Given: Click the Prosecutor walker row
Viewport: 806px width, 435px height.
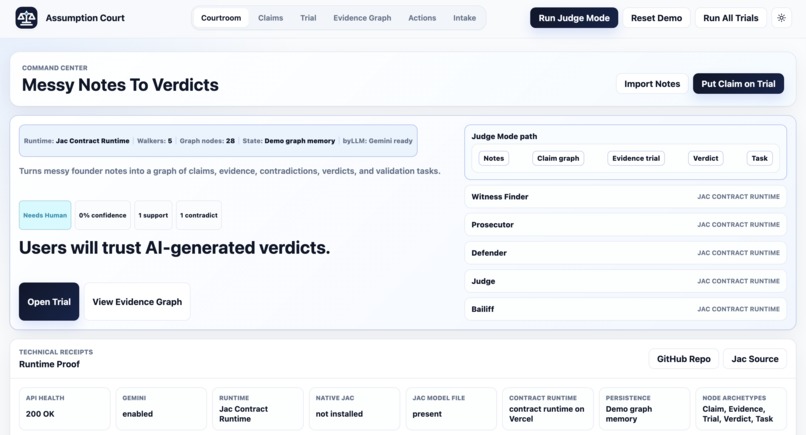Looking at the screenshot, I should pyautogui.click(x=625, y=225).
